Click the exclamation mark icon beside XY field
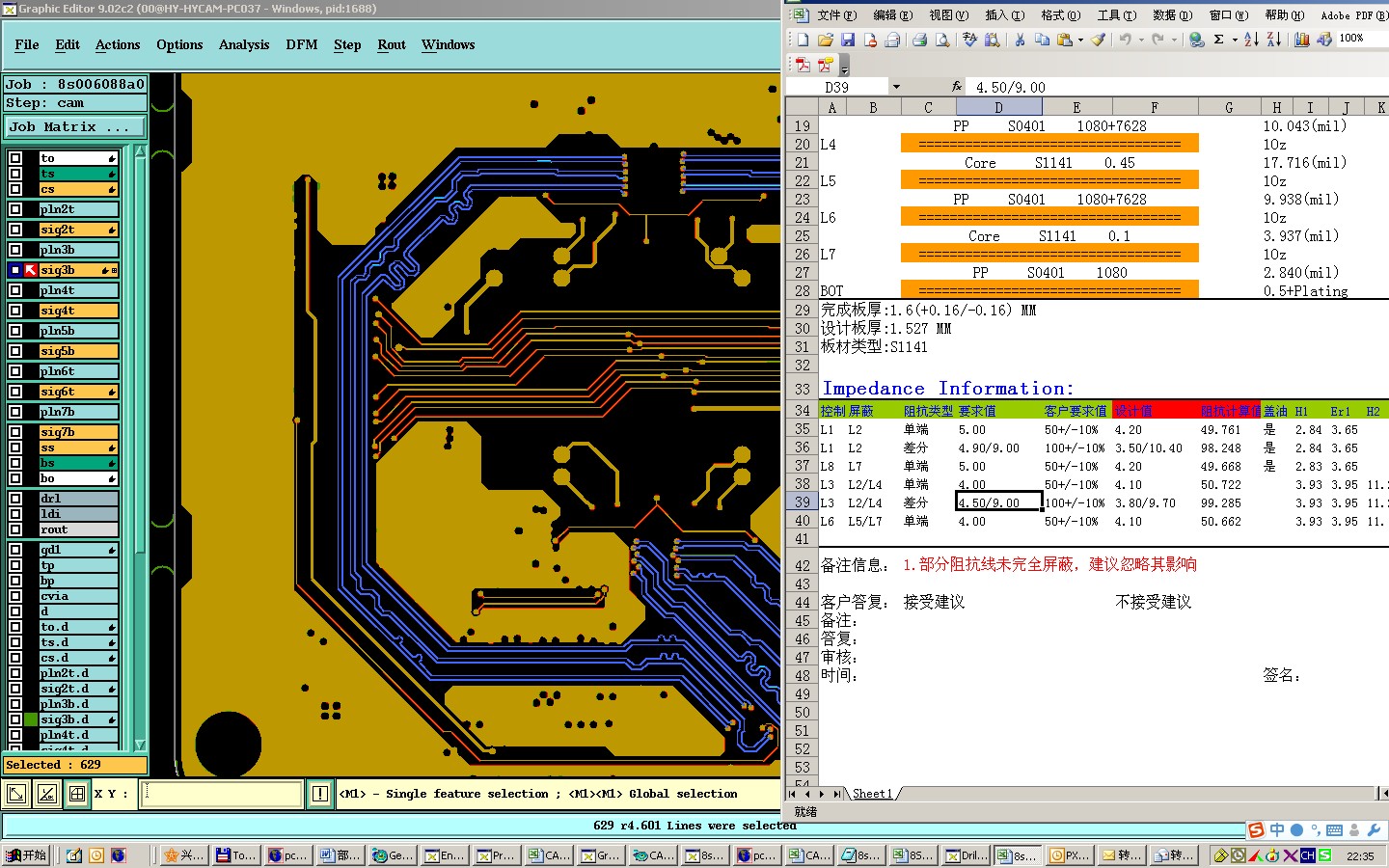The image size is (1389, 868). [x=320, y=794]
